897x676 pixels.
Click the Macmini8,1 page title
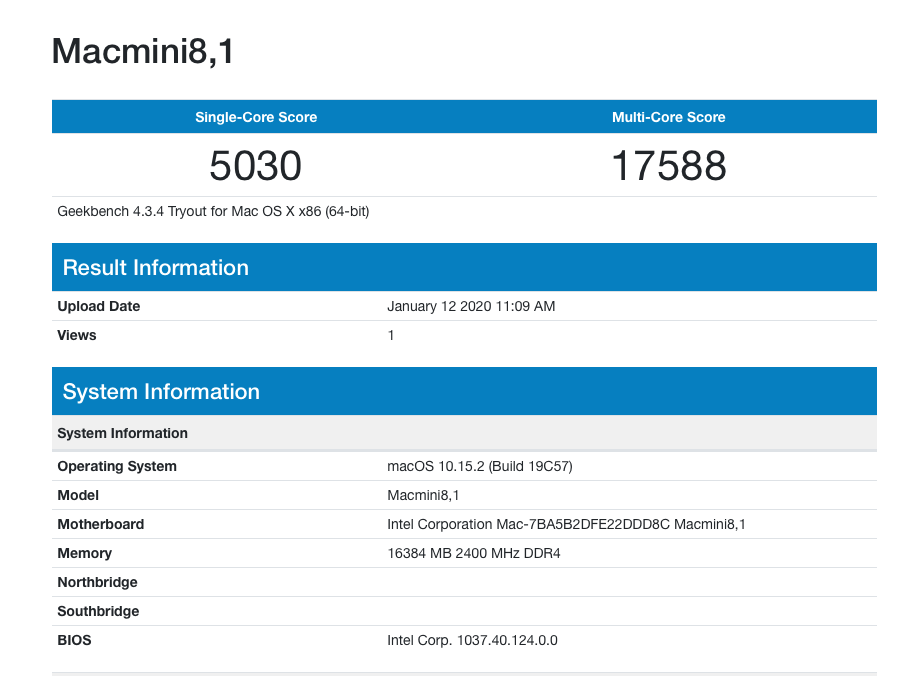click(142, 51)
